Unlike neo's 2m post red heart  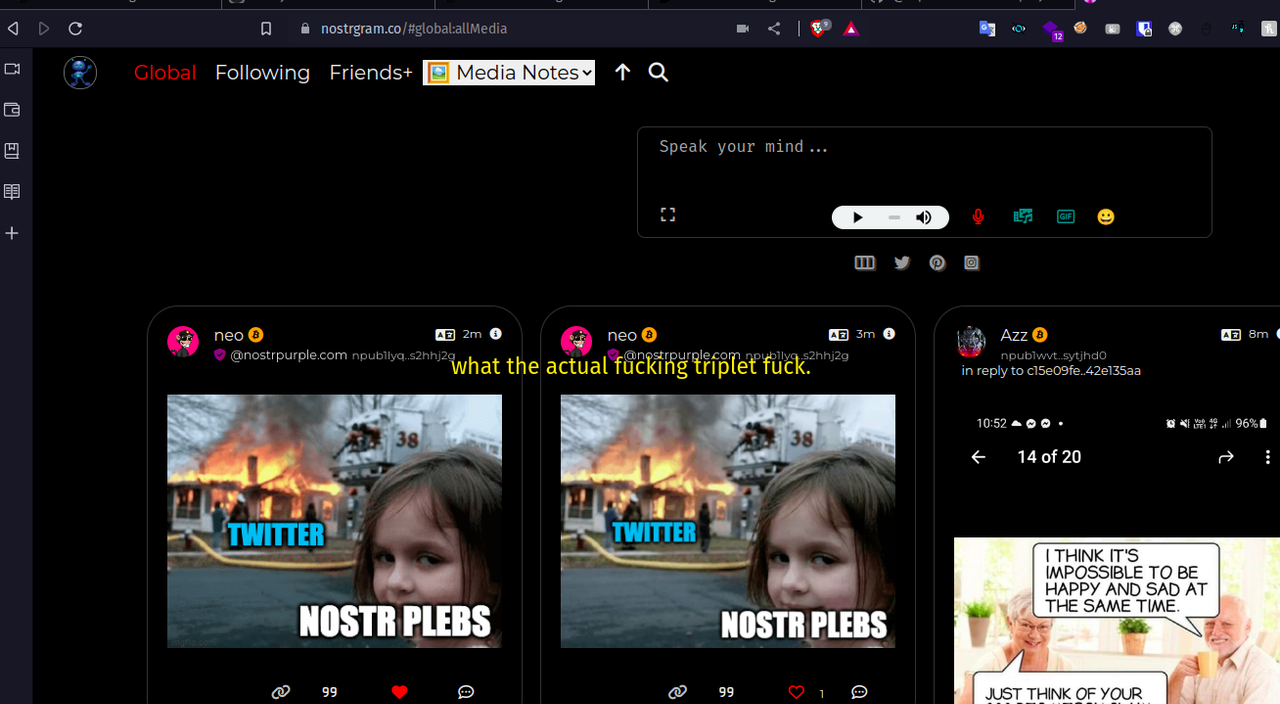tap(399, 692)
